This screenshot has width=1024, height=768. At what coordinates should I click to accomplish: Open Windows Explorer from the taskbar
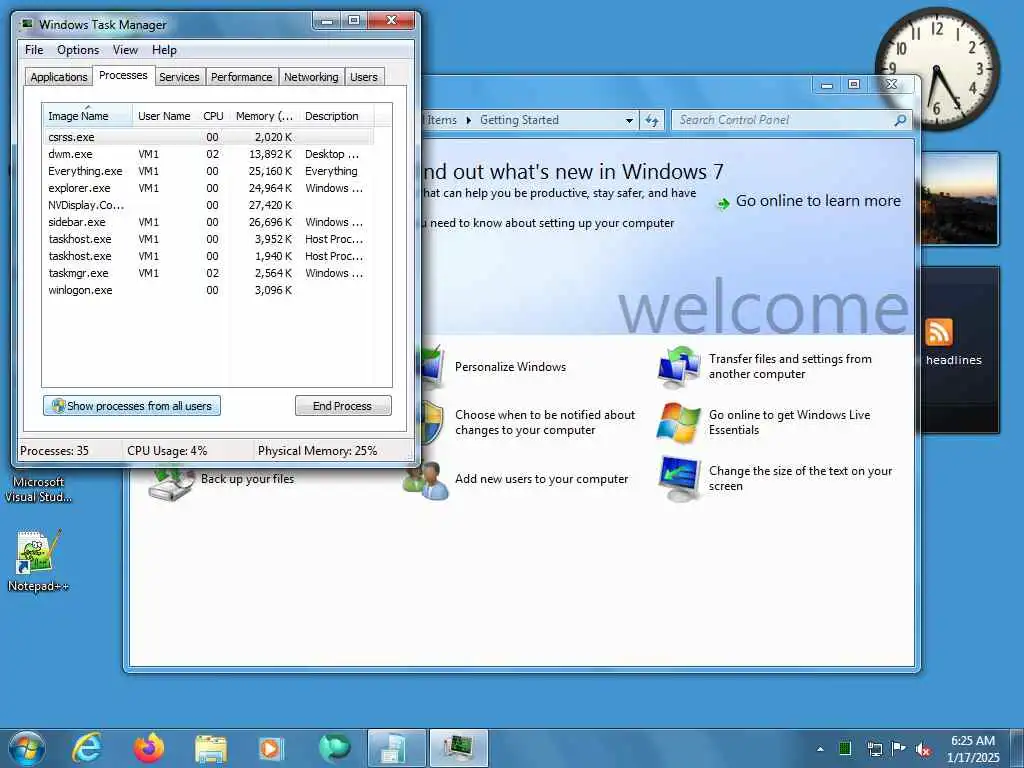click(x=210, y=749)
